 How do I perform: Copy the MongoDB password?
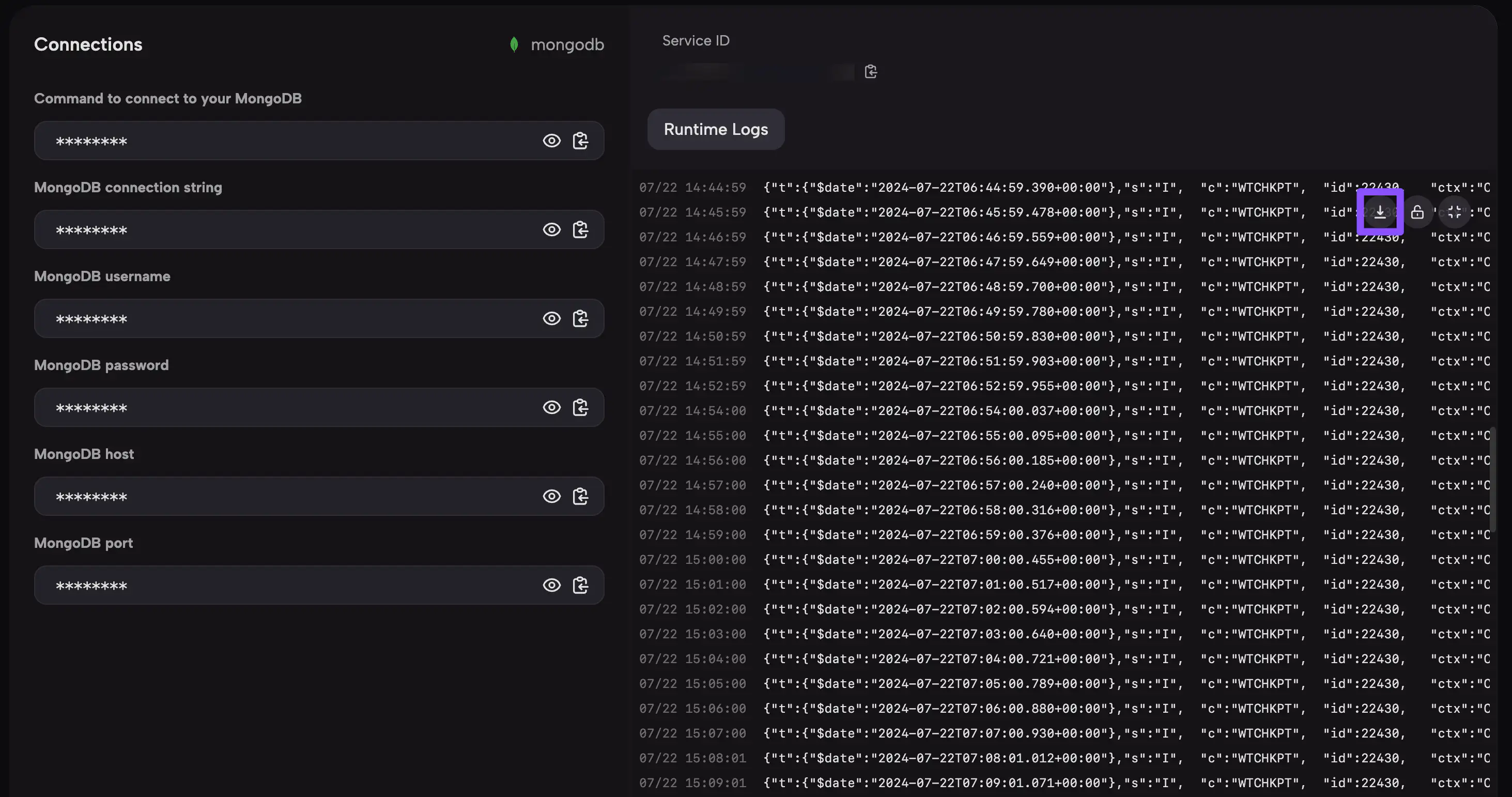581,407
